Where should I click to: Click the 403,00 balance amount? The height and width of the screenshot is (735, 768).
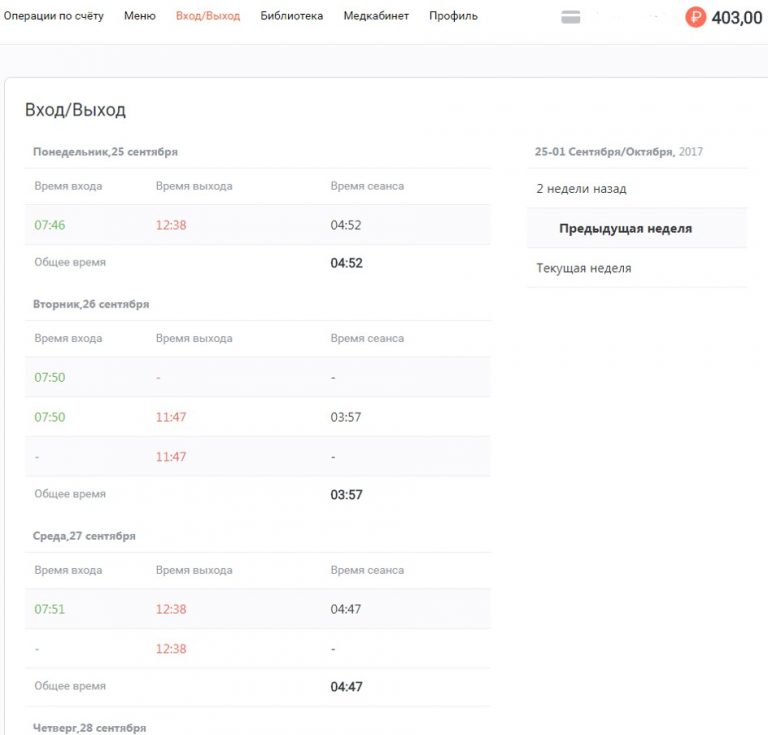tap(737, 18)
